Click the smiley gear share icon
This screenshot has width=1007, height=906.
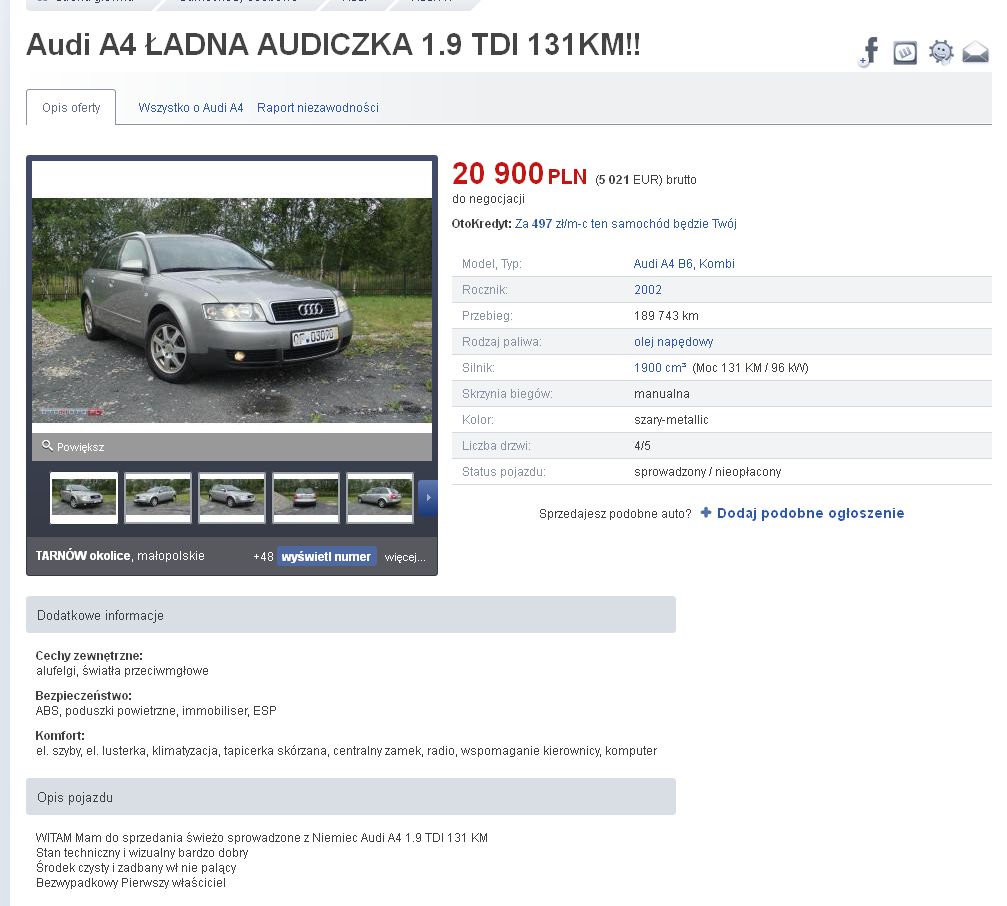click(941, 52)
